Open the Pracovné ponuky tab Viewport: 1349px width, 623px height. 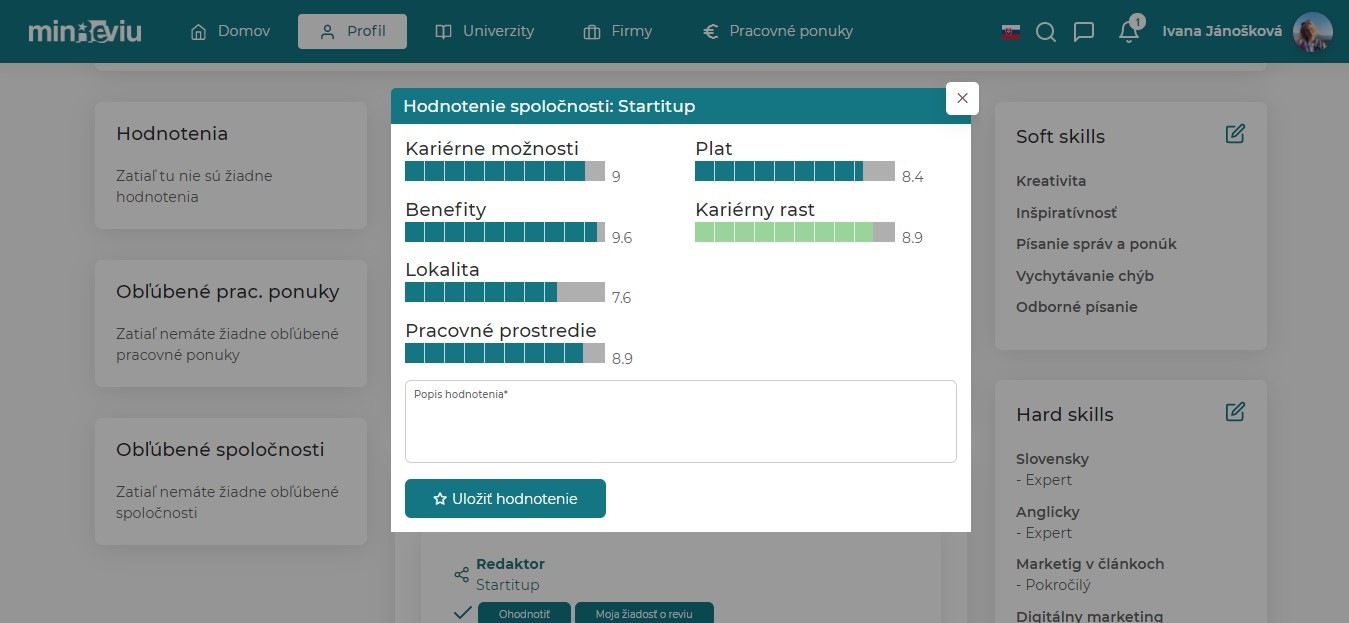coord(778,31)
